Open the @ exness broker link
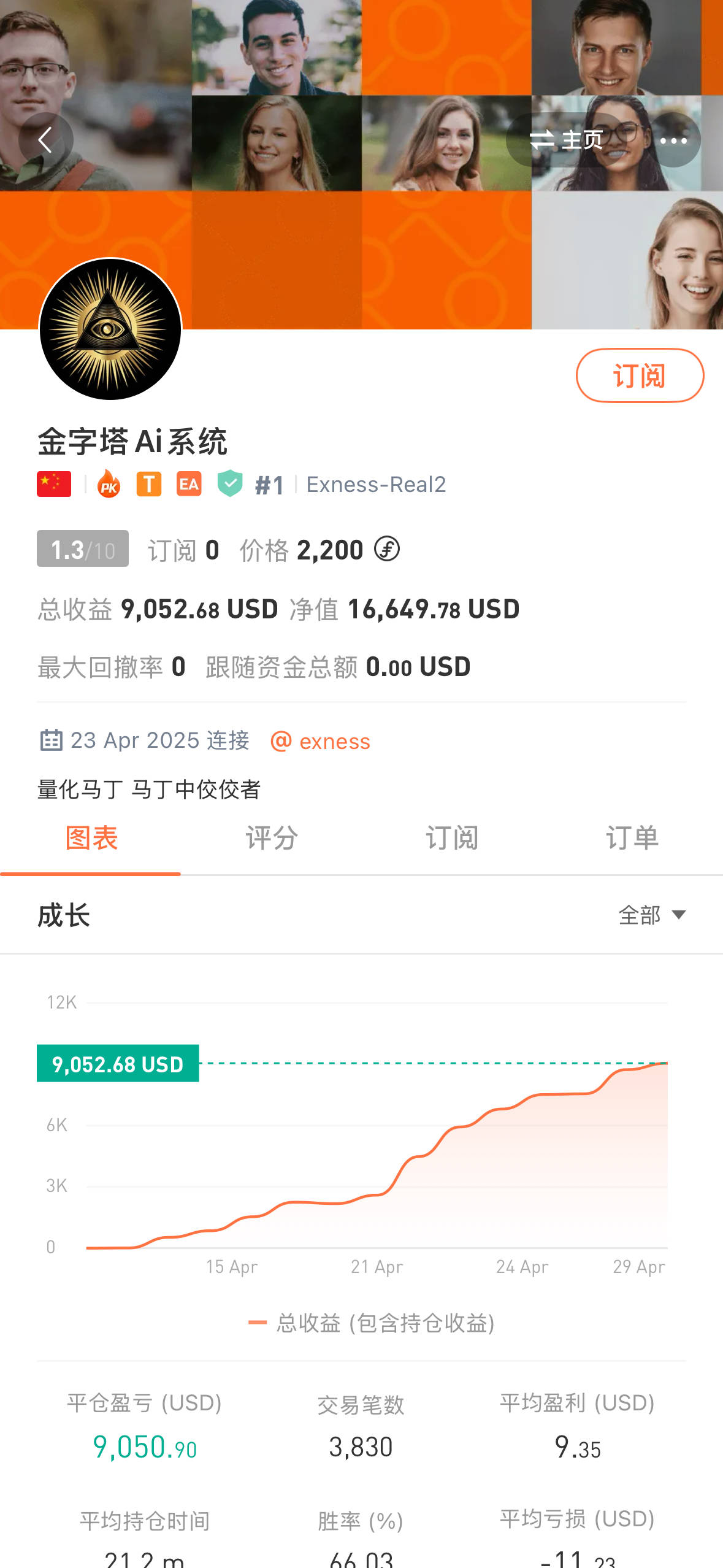Viewport: 723px width, 1568px height. pyautogui.click(x=320, y=741)
